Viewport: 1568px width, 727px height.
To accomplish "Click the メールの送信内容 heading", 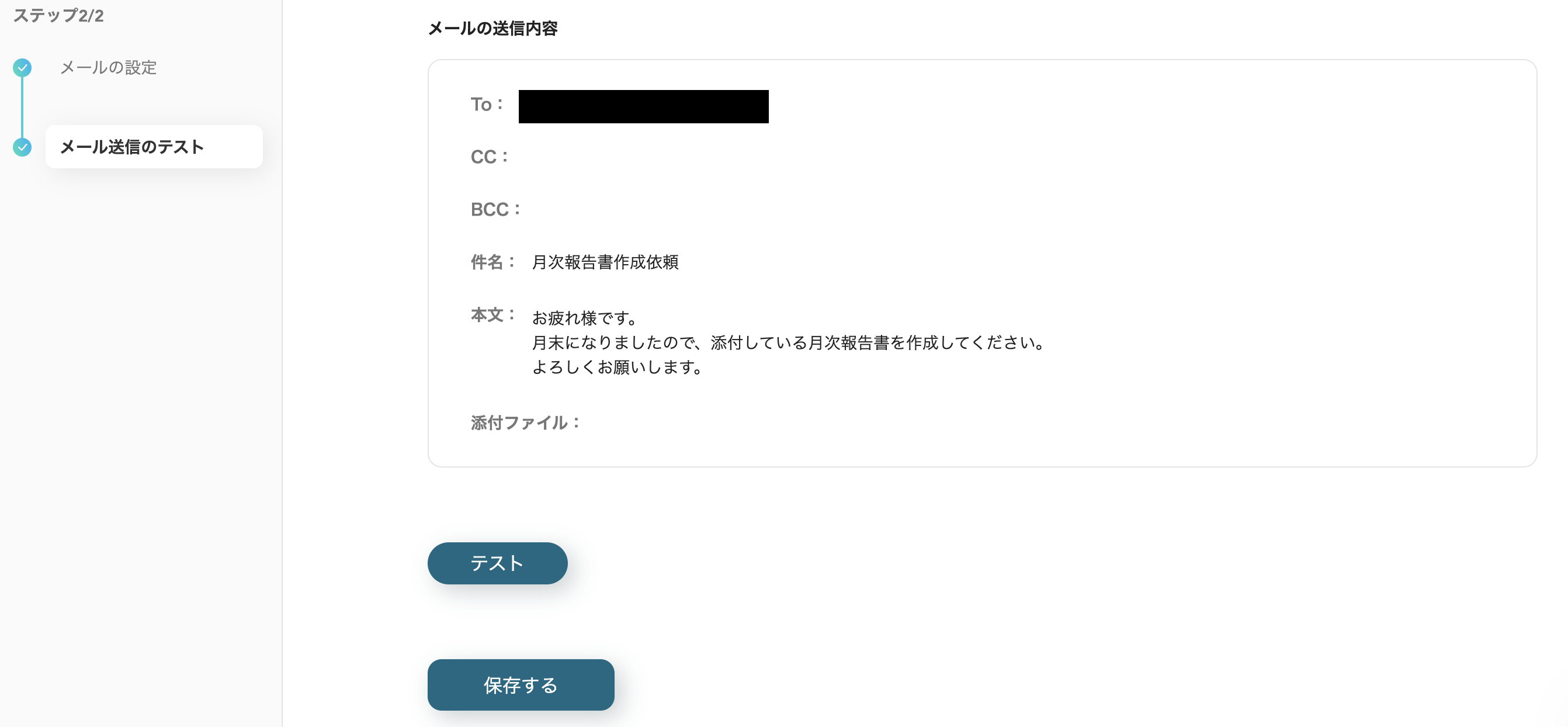I will [494, 28].
